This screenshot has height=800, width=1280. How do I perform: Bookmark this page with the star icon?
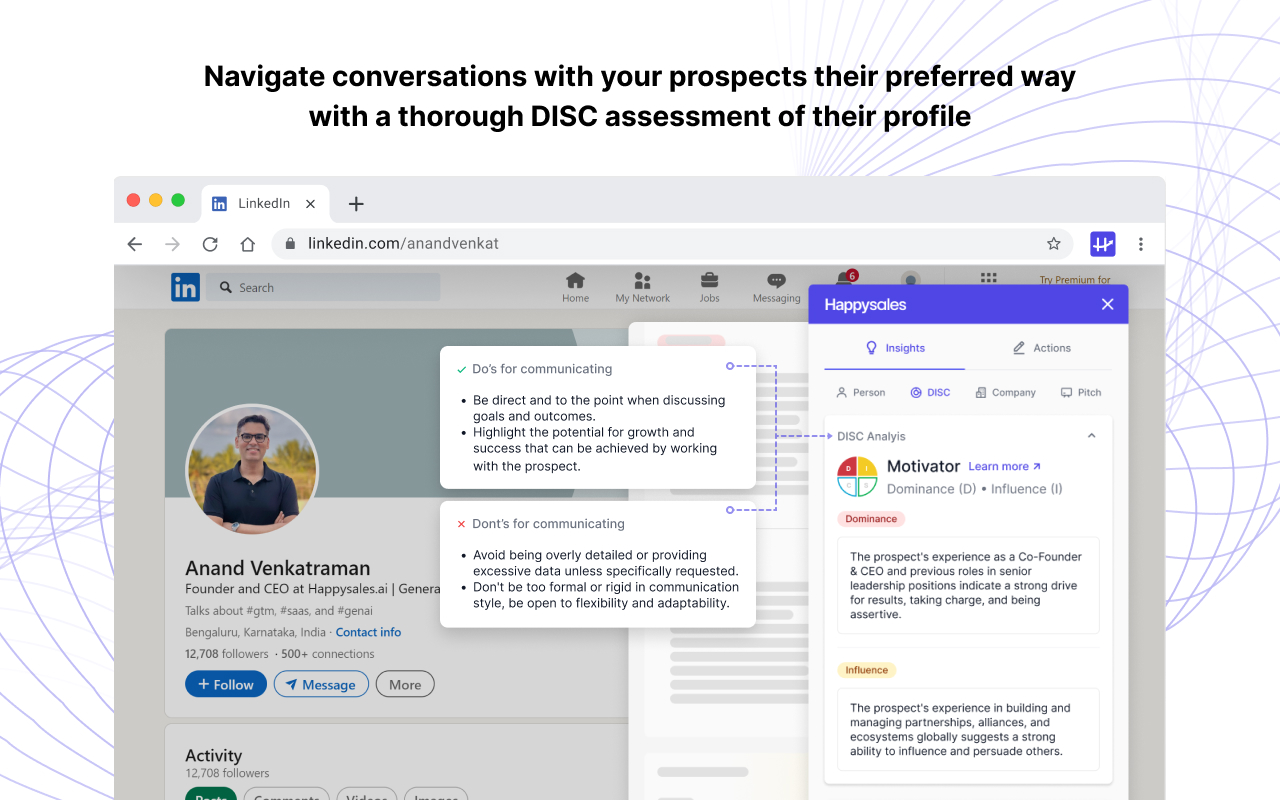[x=1053, y=244]
